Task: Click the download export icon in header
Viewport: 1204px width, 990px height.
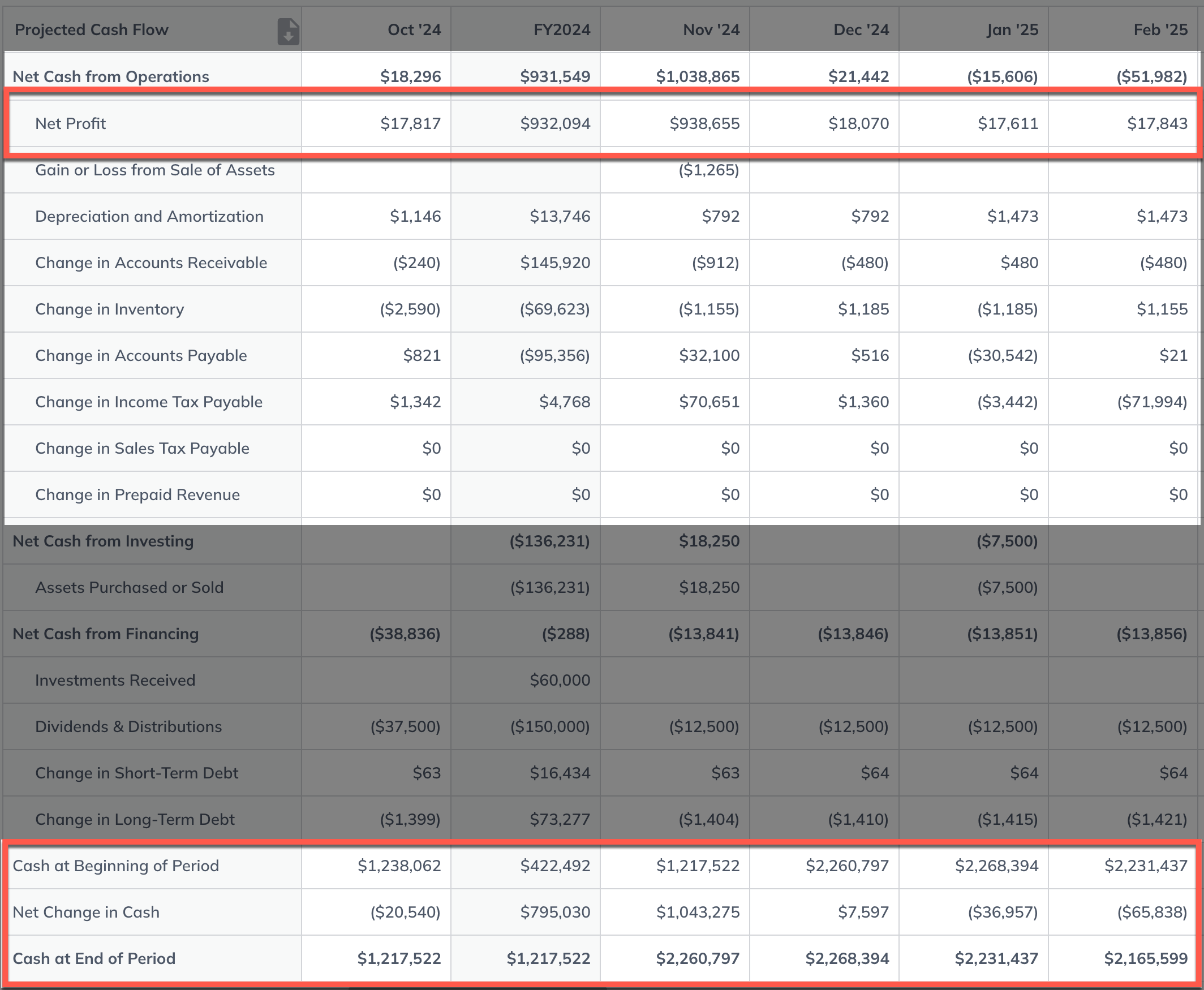Action: click(x=288, y=31)
